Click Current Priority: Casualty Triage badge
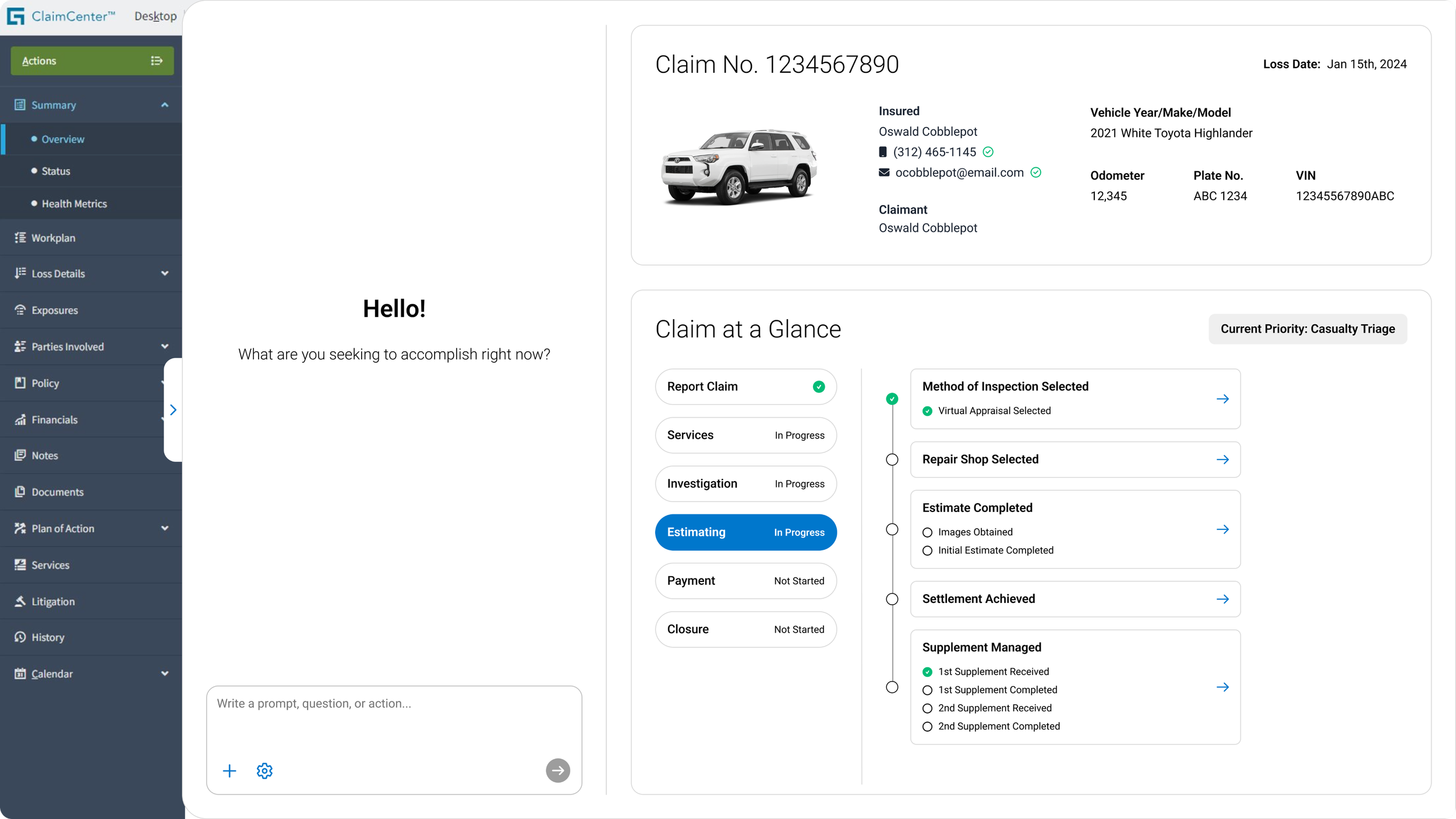 (1307, 329)
